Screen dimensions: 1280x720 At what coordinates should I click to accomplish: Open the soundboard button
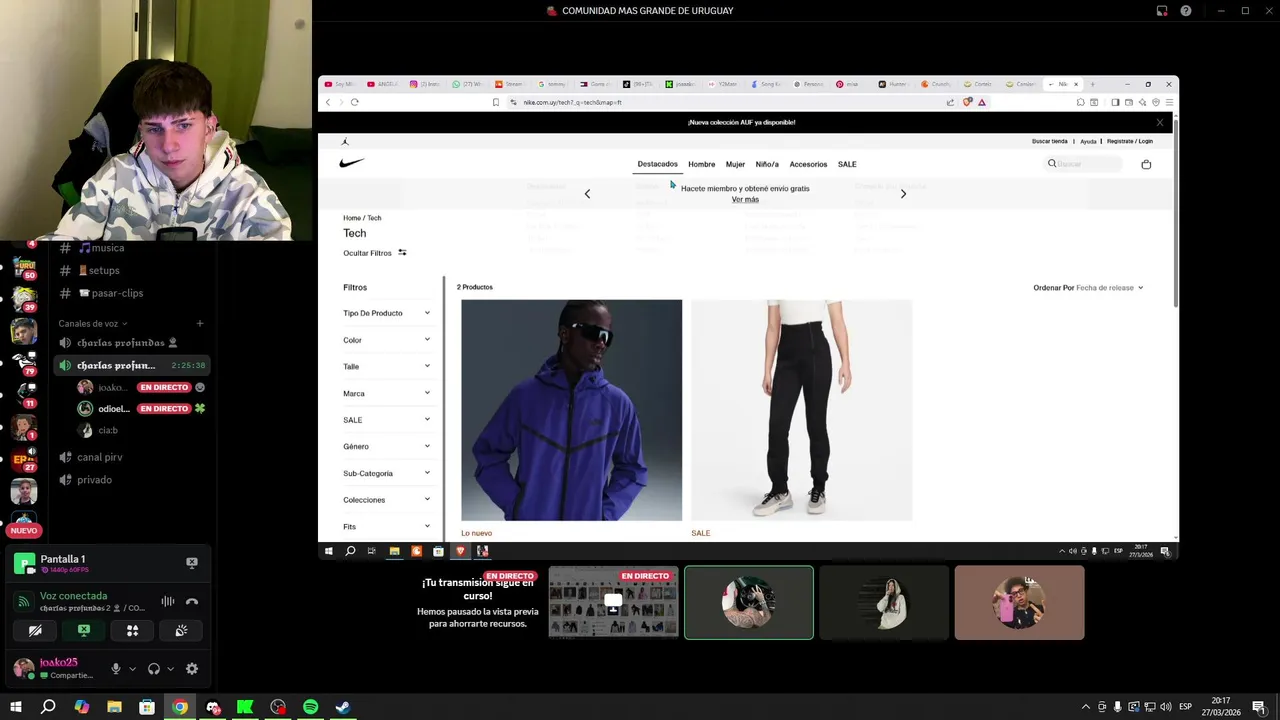181,630
